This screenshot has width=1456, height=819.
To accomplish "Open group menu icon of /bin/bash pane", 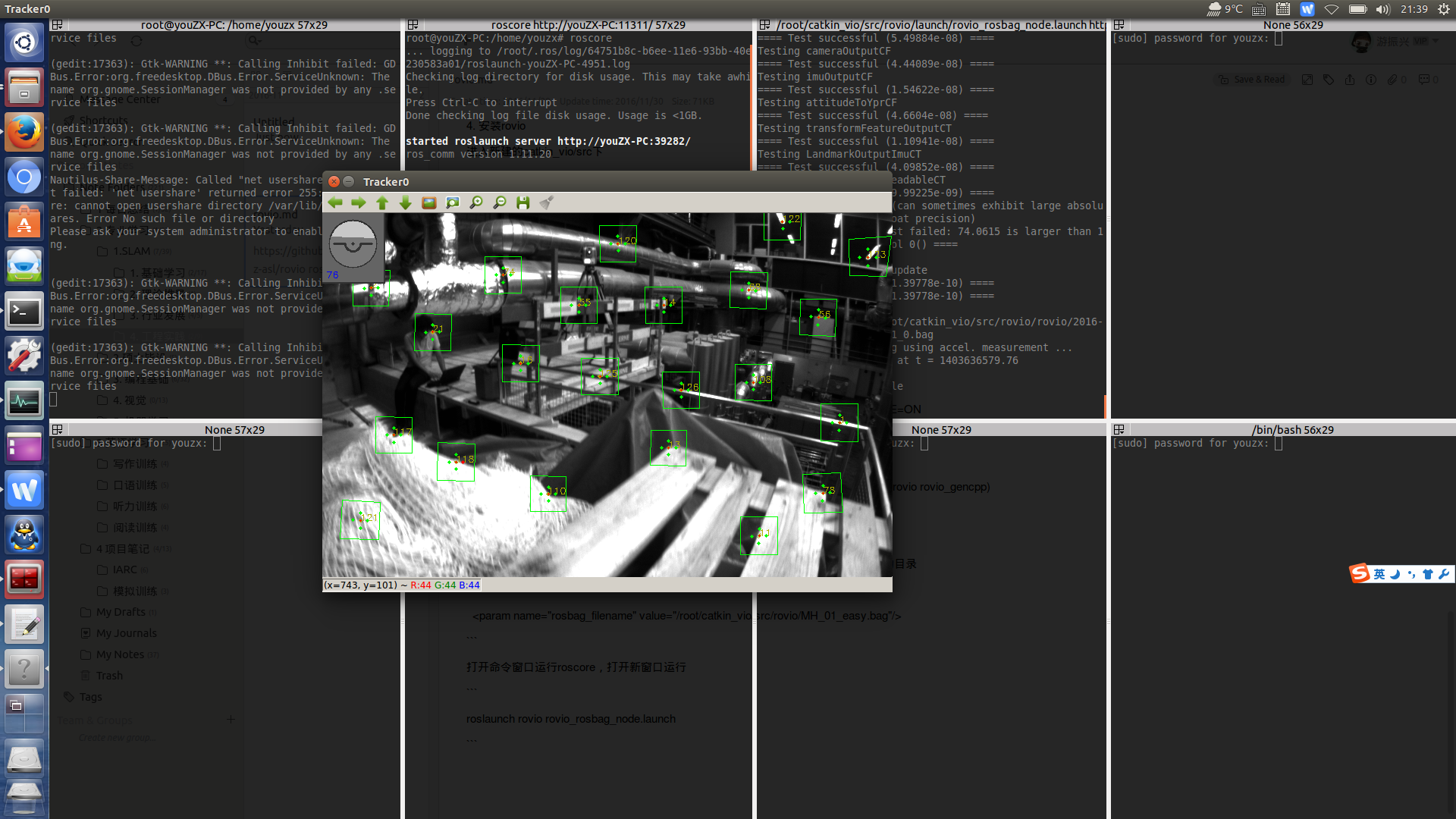I will click(x=1119, y=430).
